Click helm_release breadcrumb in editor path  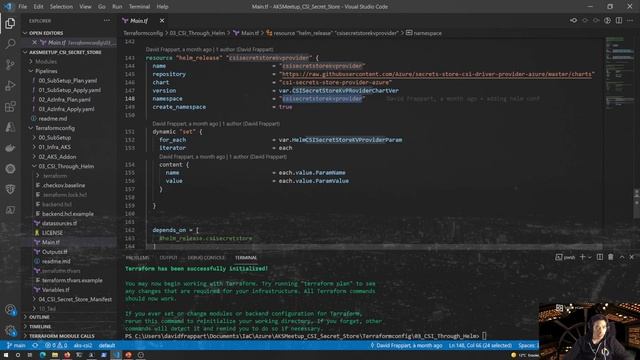pos(332,33)
